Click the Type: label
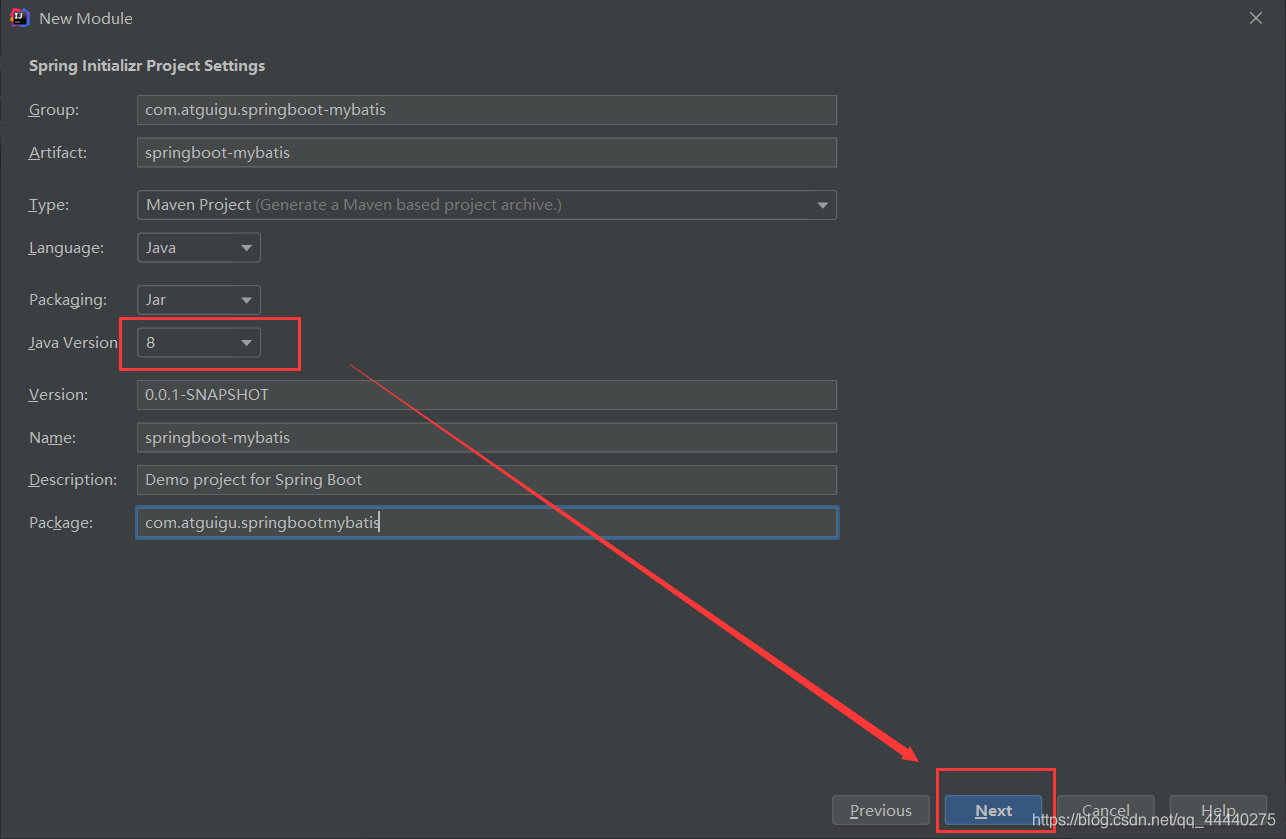The height and width of the screenshot is (839, 1286). coord(49,205)
